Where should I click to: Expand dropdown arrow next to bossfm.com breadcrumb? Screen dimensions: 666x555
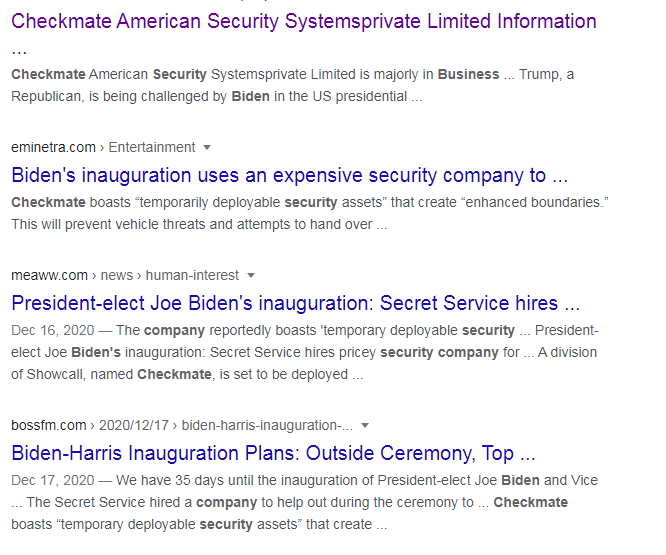click(364, 425)
